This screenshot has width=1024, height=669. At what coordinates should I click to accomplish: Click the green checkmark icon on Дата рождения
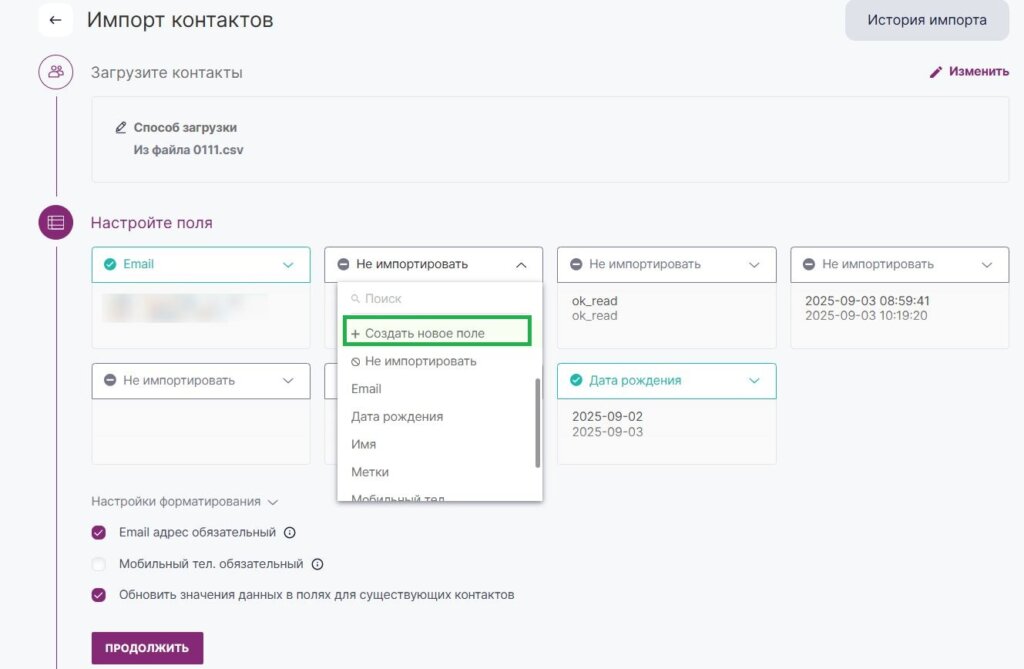576,381
